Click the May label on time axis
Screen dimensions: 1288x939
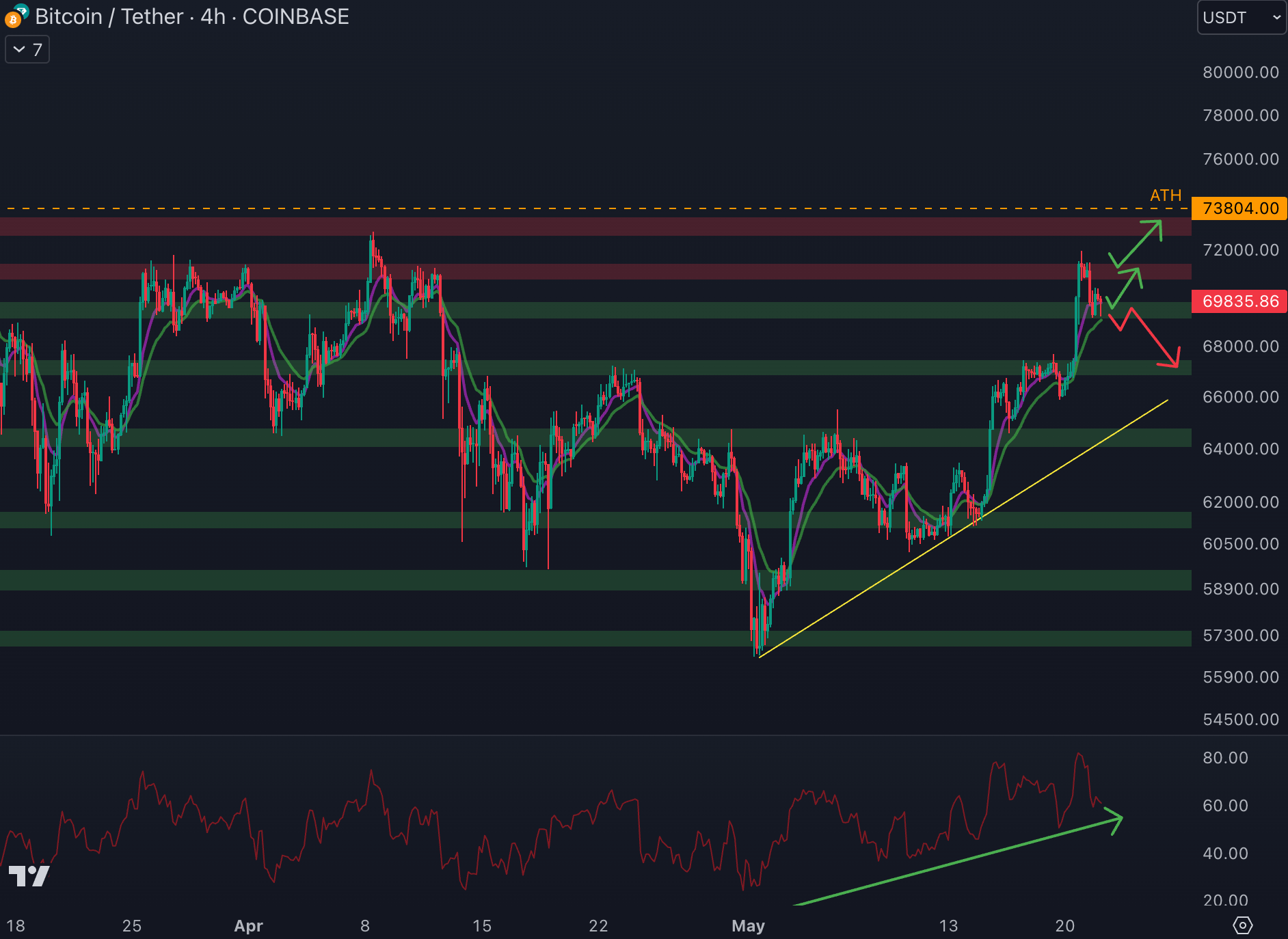point(748,926)
